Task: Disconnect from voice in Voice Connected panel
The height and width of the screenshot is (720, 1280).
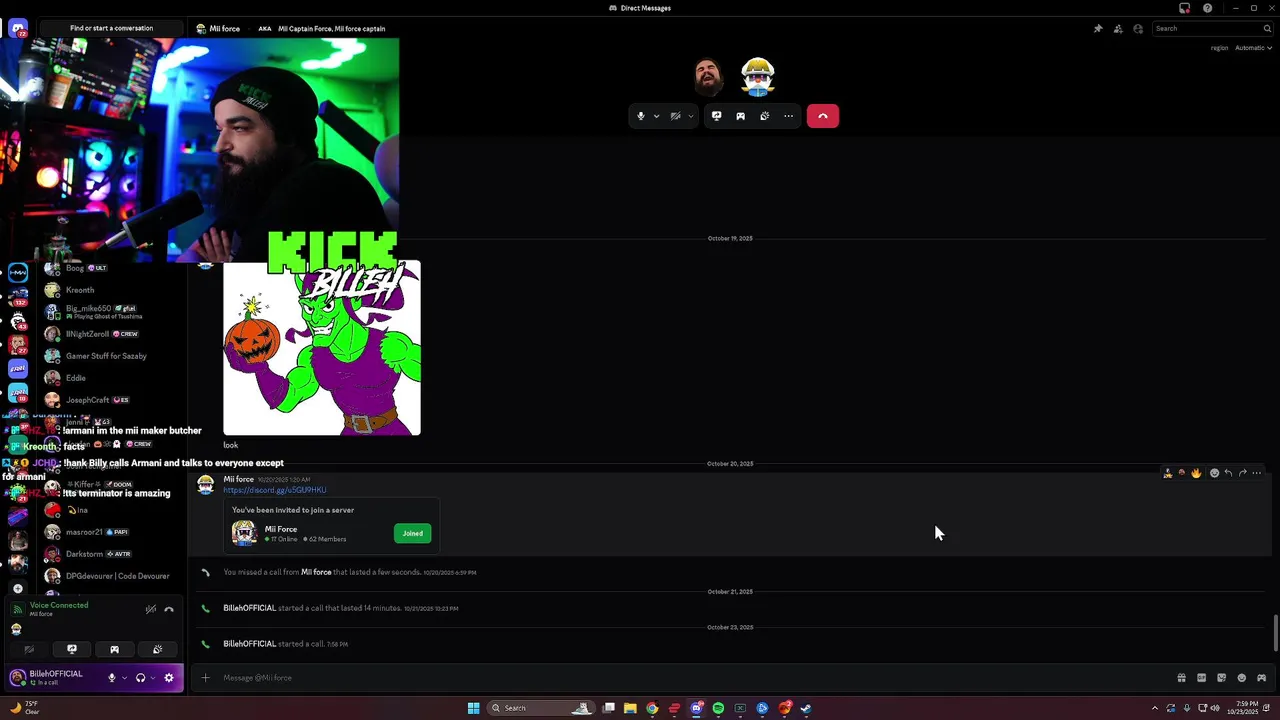Action: (169, 609)
